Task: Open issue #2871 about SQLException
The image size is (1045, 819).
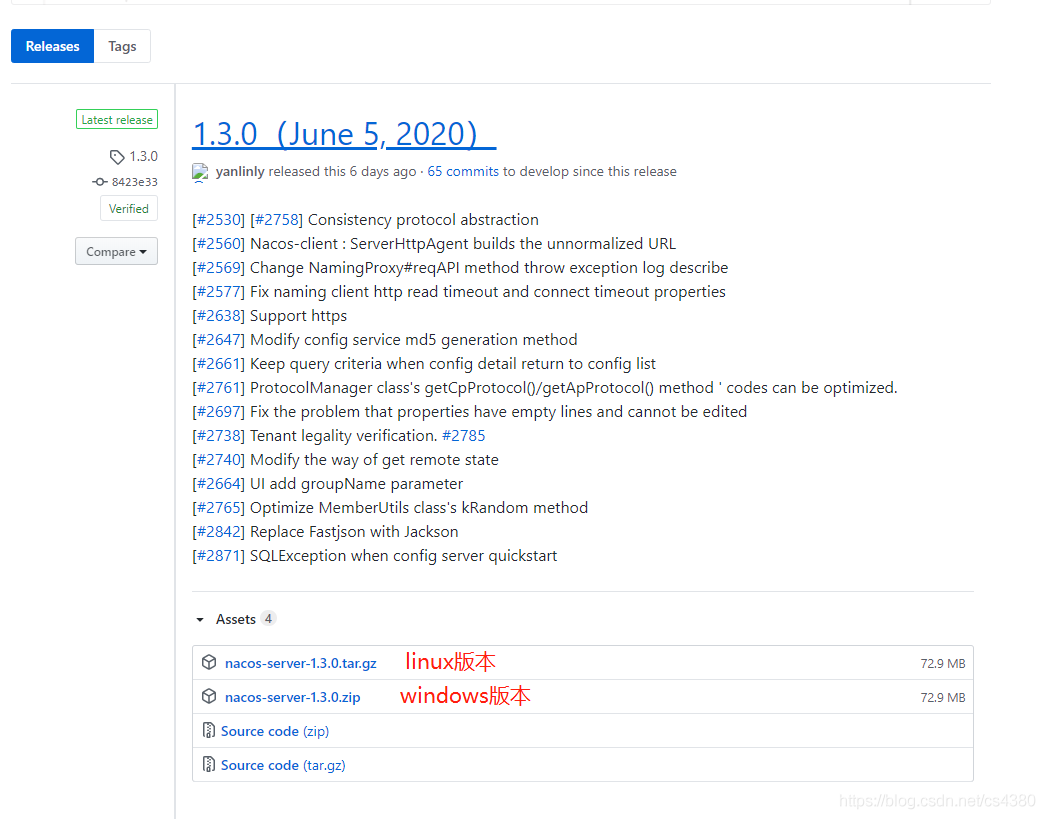Action: [x=219, y=556]
